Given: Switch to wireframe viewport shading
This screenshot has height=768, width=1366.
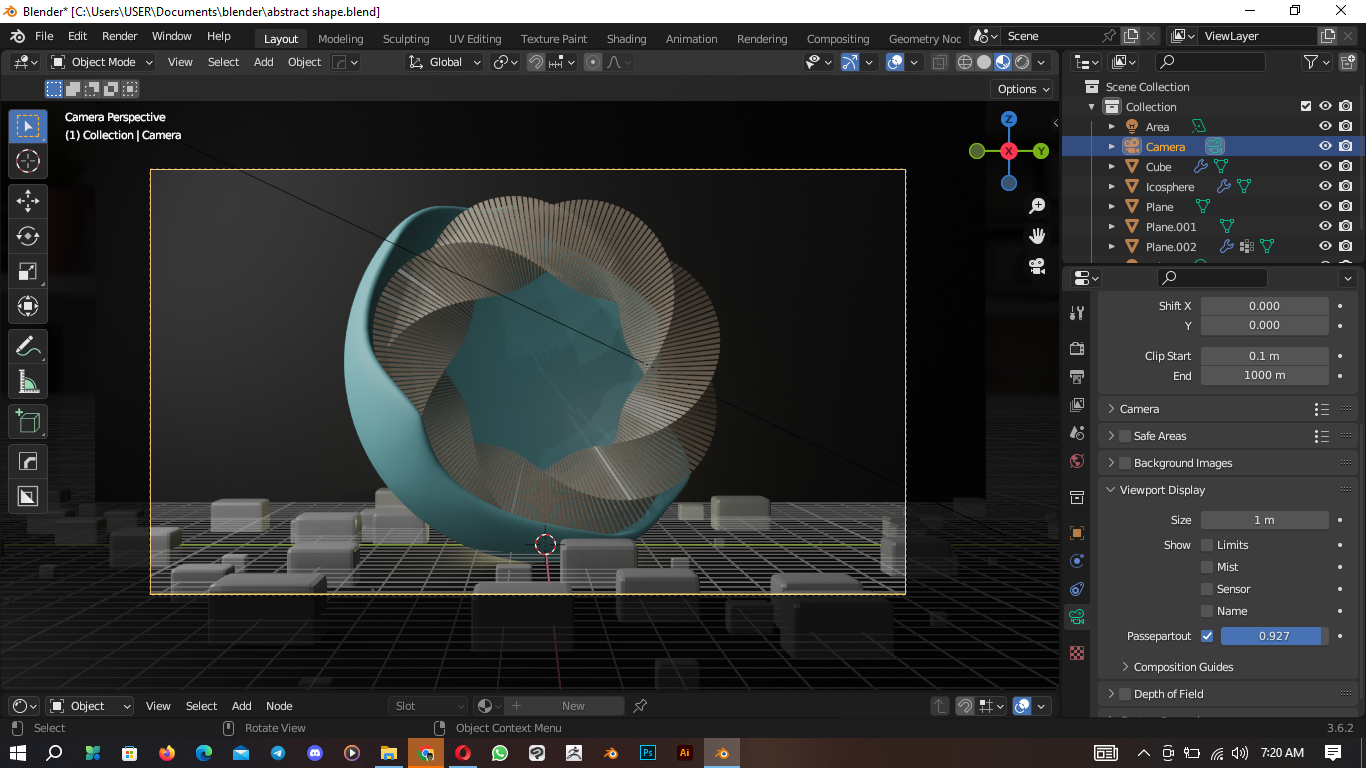Looking at the screenshot, I should (x=965, y=62).
